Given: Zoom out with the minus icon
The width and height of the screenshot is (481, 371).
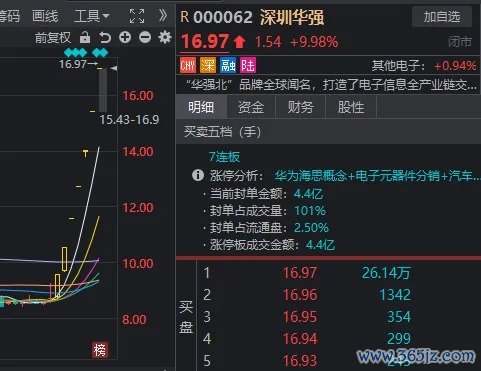Looking at the screenshot, I should [145, 37].
